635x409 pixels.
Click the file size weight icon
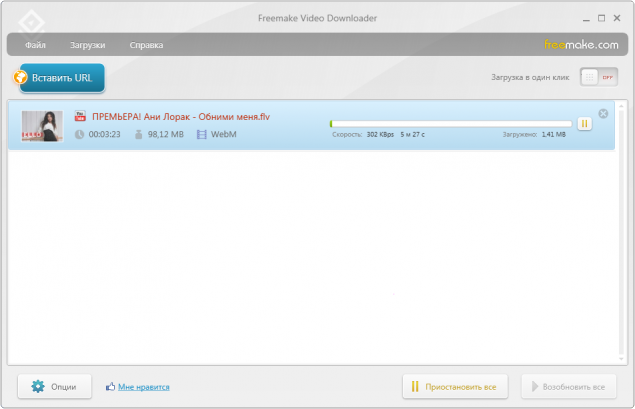pyautogui.click(x=139, y=134)
